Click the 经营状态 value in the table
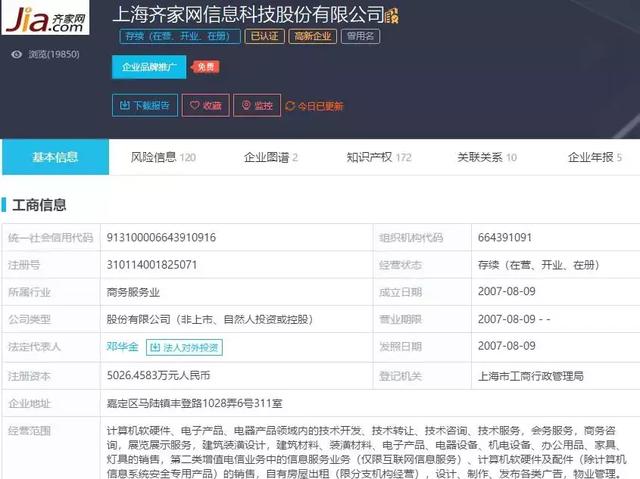640x479 pixels. (x=538, y=265)
